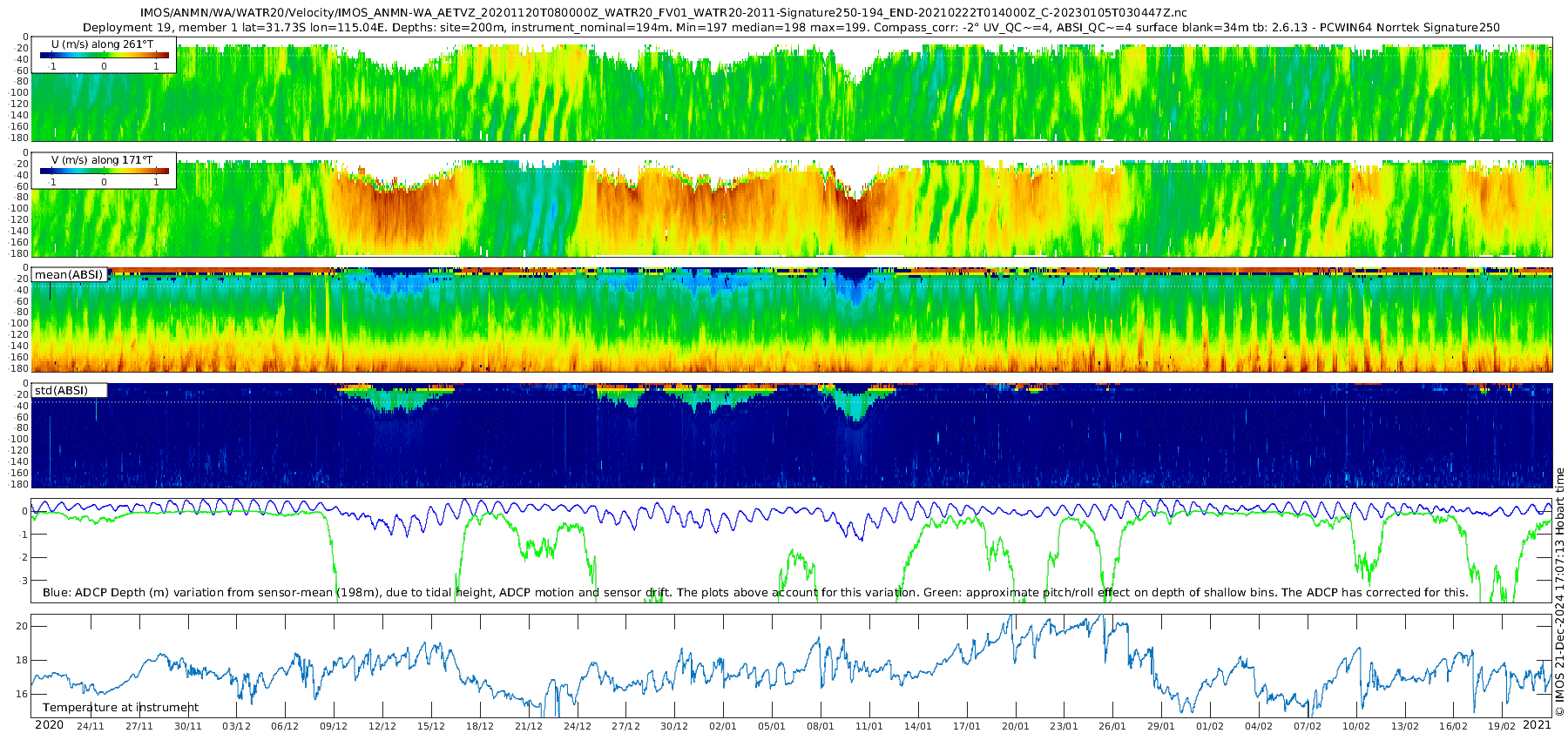1568x740 pixels.
Task: Click the 27/11 date tick
Action: pyautogui.click(x=139, y=726)
